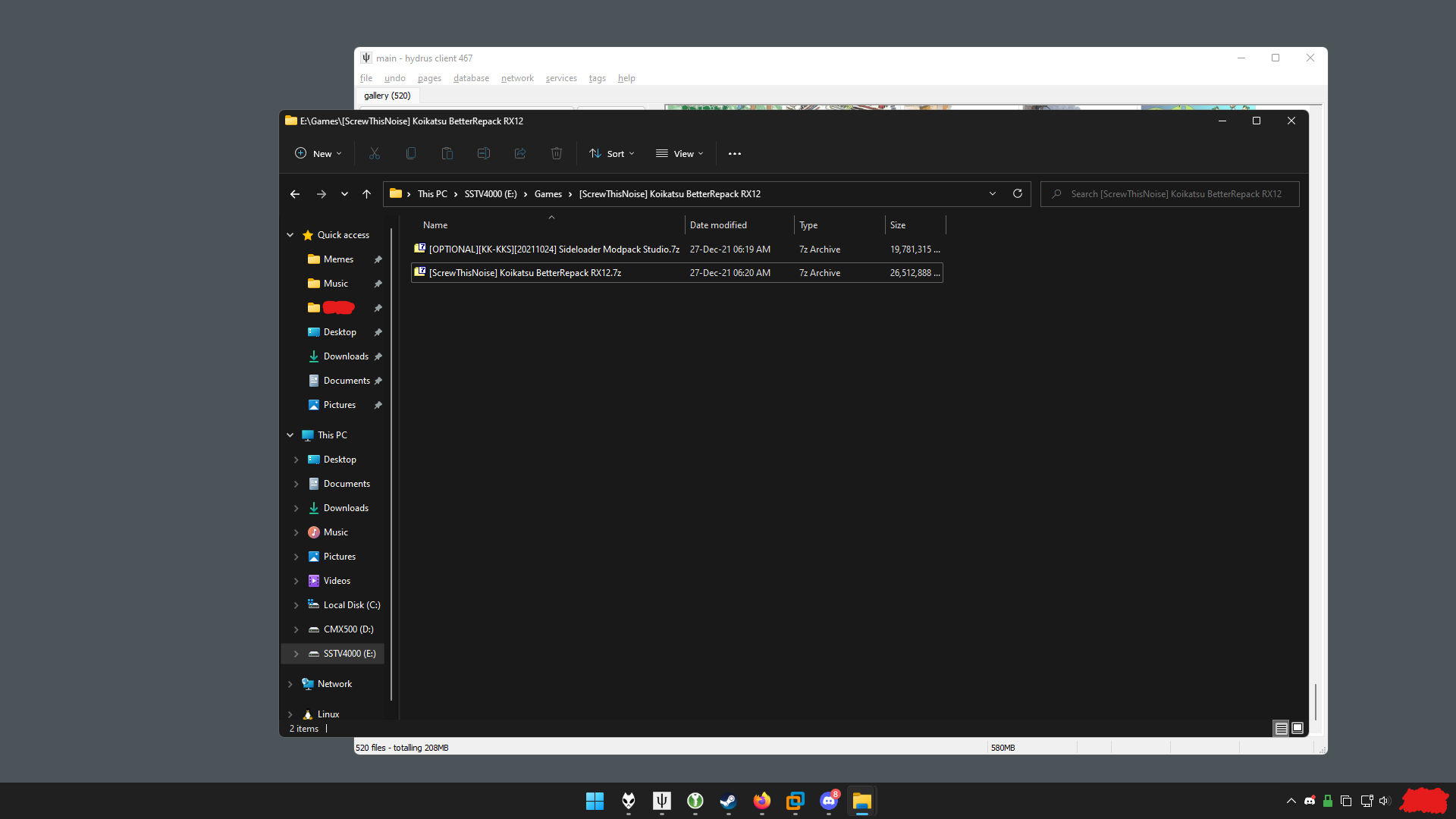Open hydrus file menu

(x=366, y=78)
